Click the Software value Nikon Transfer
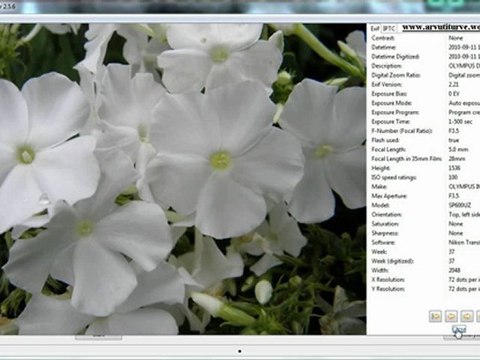The width and height of the screenshot is (480, 360). point(464,242)
